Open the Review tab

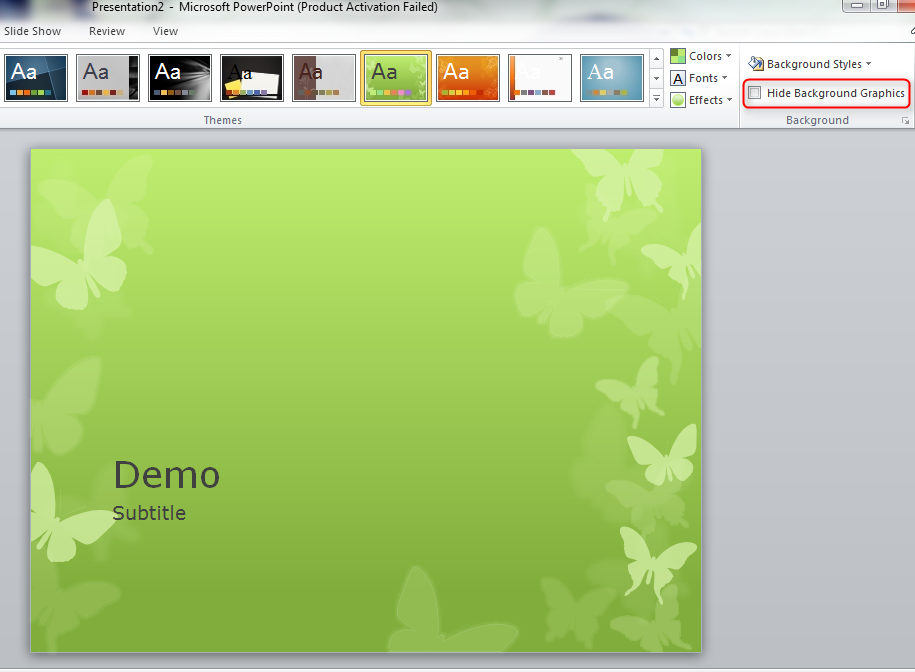click(107, 31)
